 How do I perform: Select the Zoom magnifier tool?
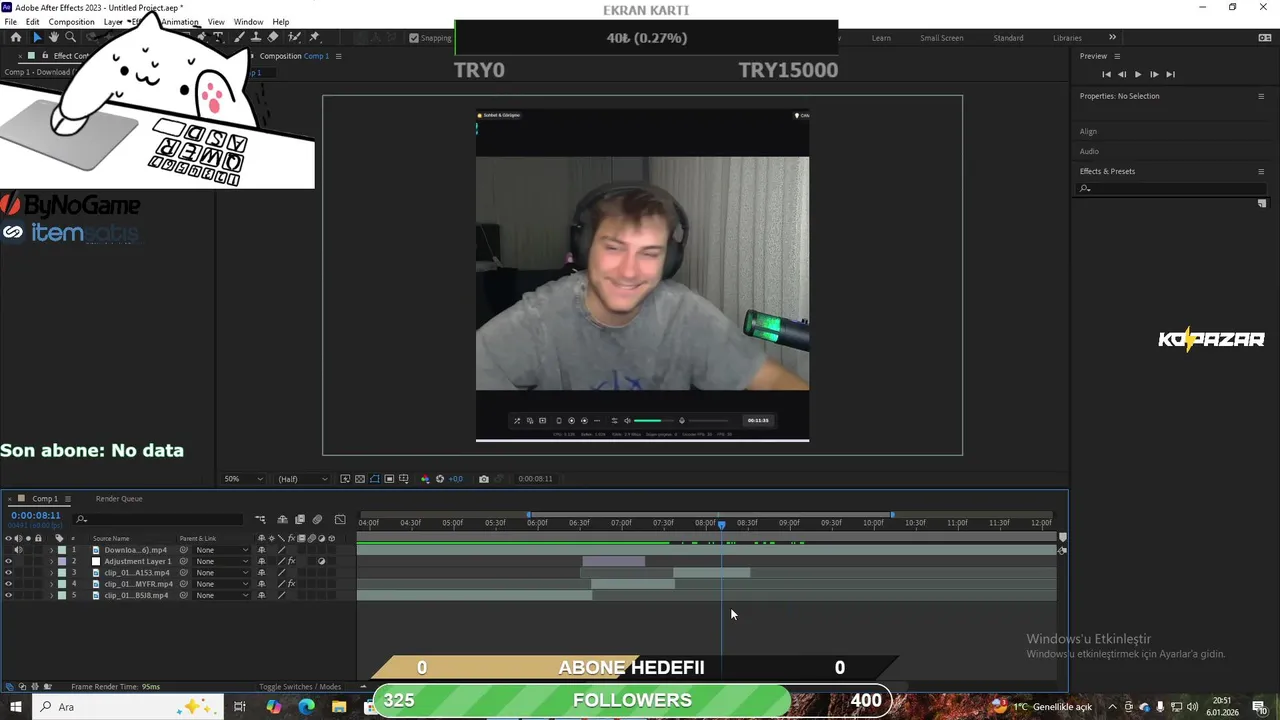coord(70,37)
